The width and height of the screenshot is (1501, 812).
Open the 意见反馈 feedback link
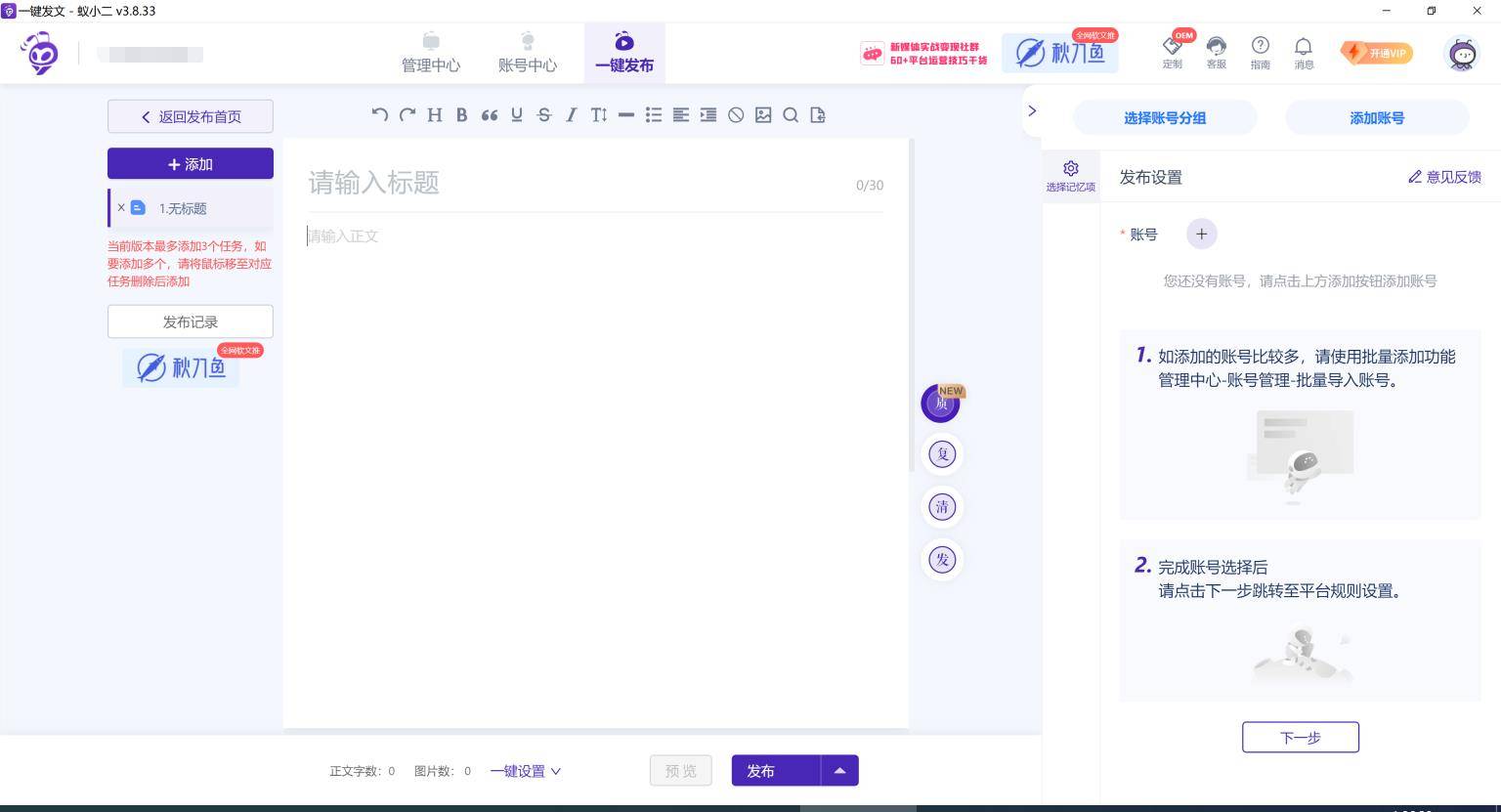1444,177
